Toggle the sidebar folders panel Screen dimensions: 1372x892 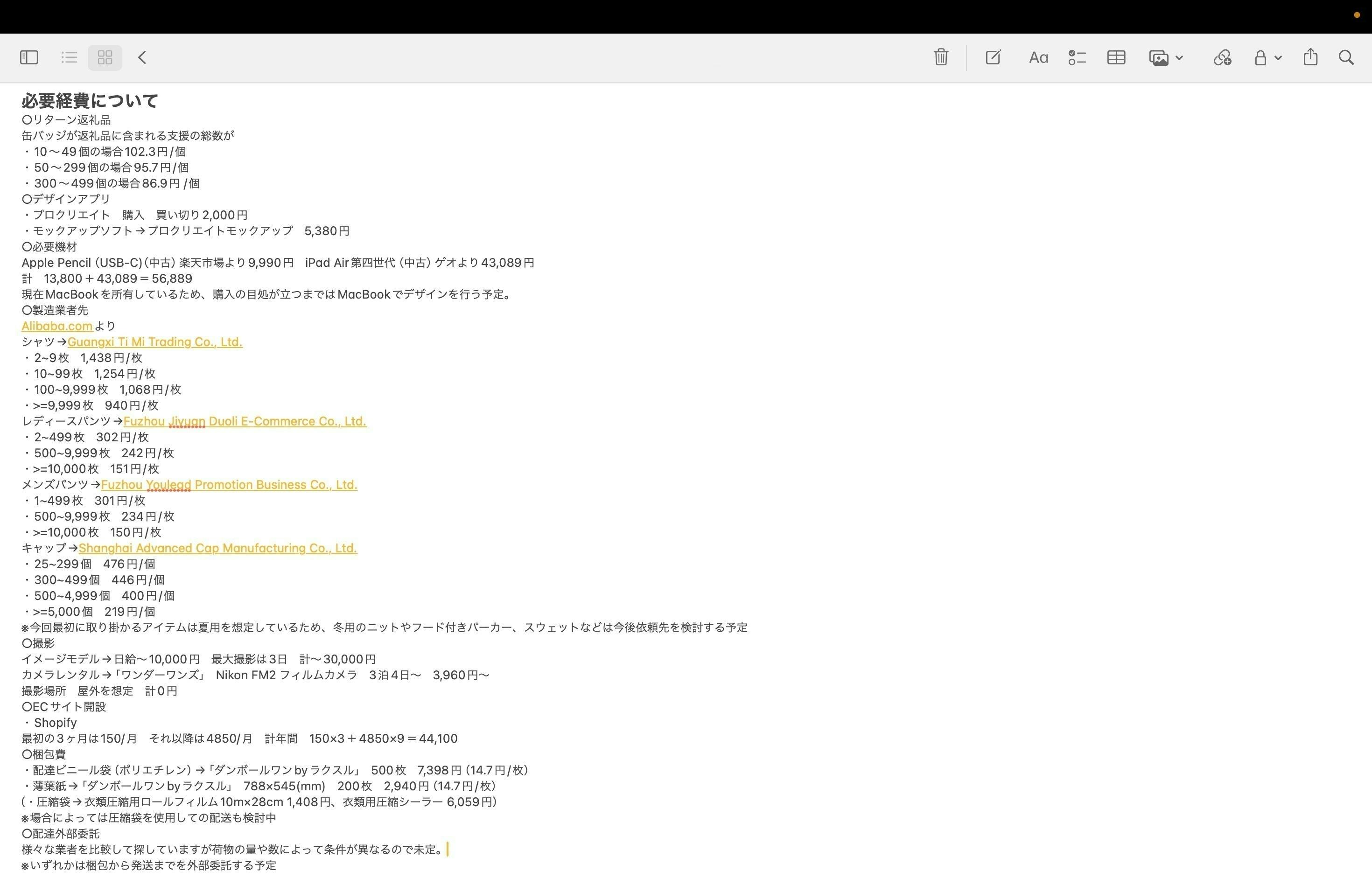point(29,57)
